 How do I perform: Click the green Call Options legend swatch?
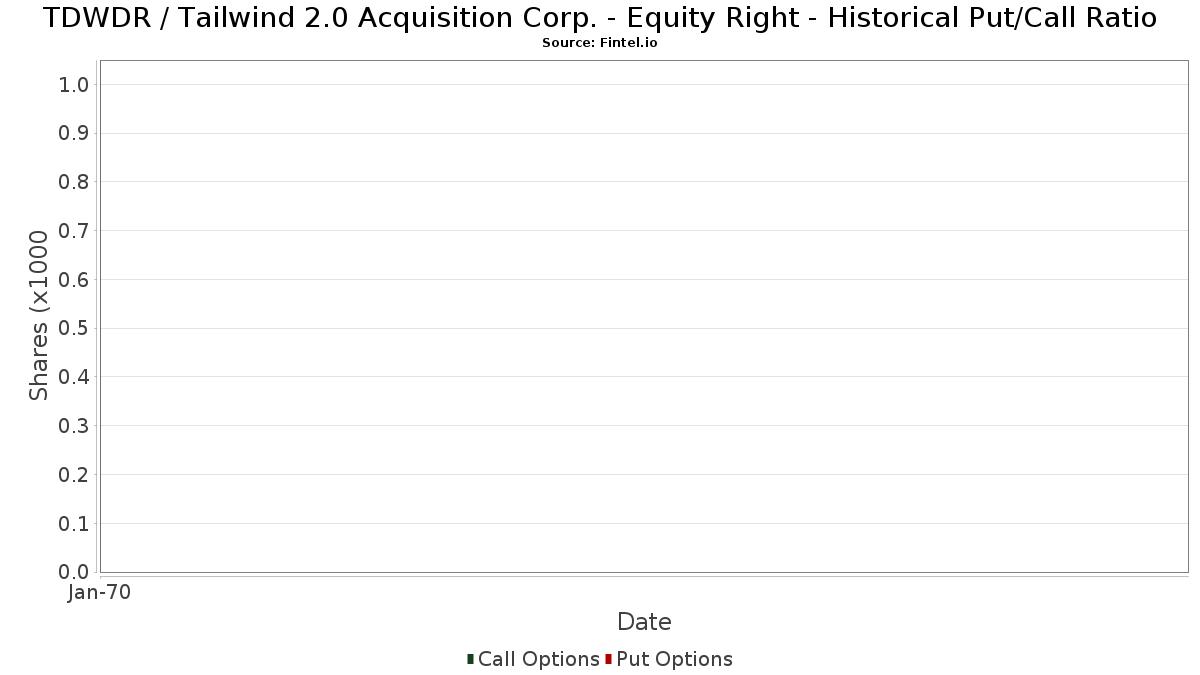tap(470, 659)
